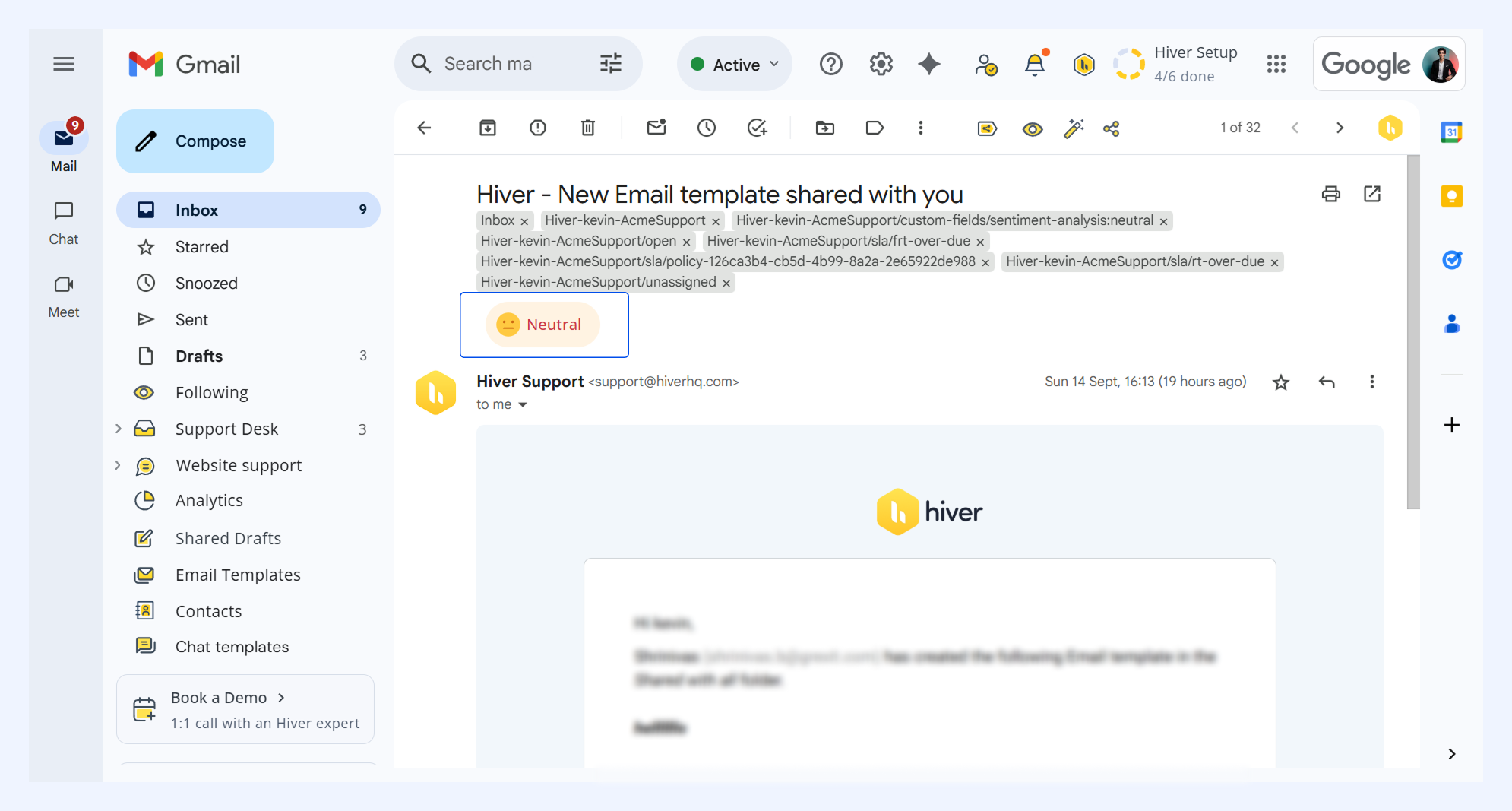Mark the email as unread

click(x=656, y=128)
